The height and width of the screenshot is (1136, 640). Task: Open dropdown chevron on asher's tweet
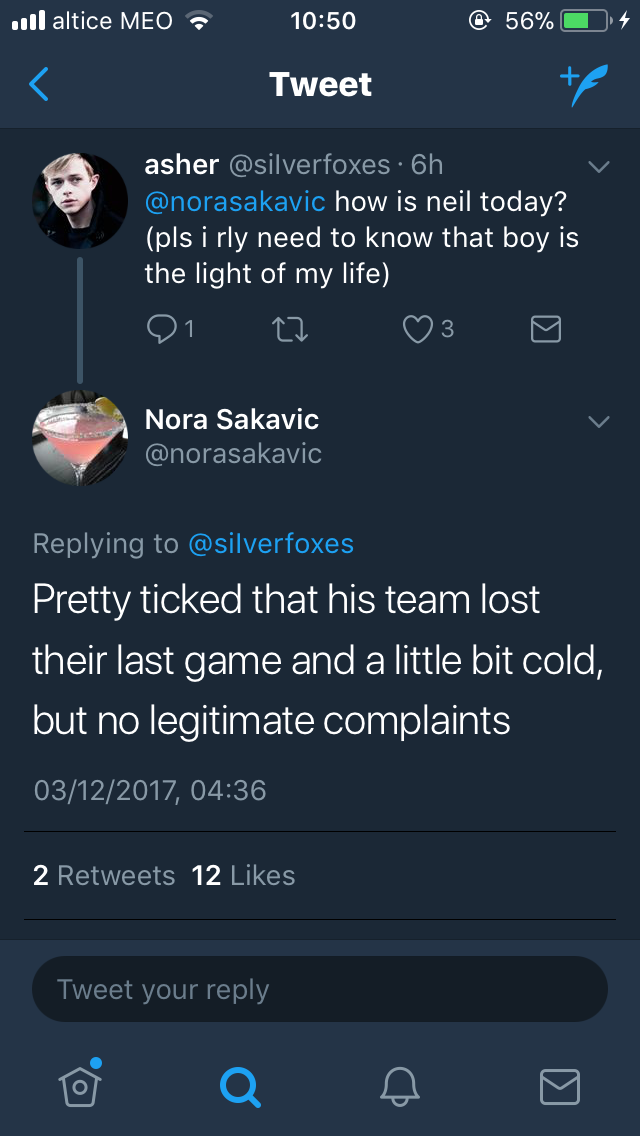598,166
